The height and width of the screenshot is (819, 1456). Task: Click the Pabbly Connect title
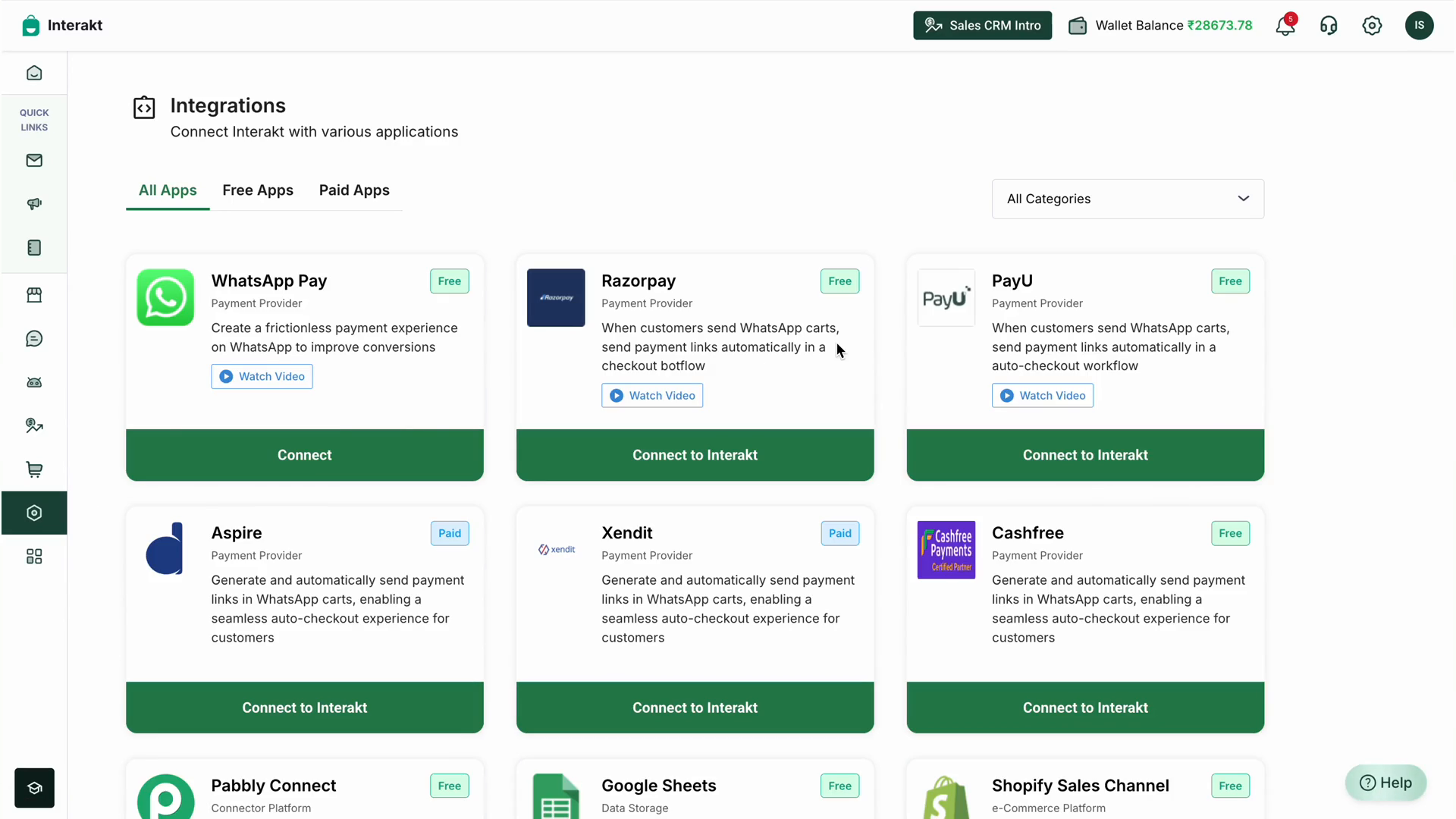coord(274,786)
